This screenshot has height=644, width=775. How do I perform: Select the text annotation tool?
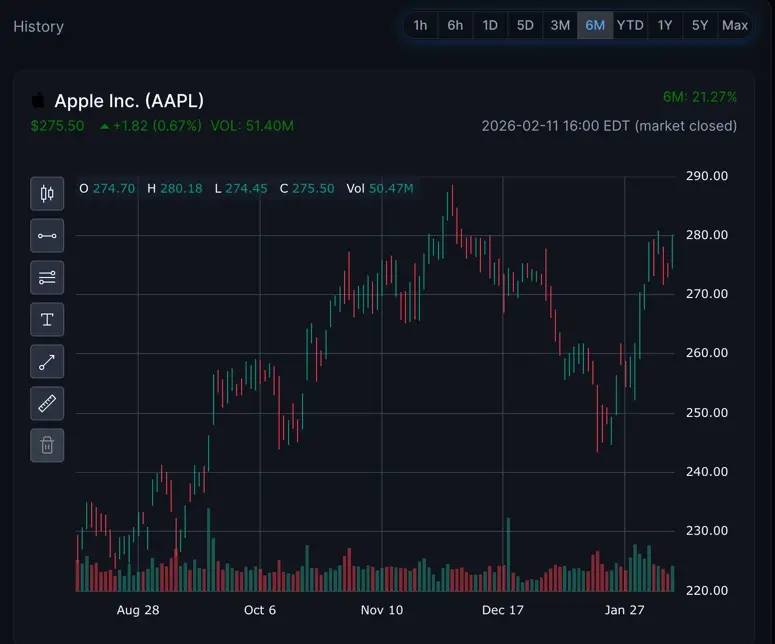click(x=47, y=320)
